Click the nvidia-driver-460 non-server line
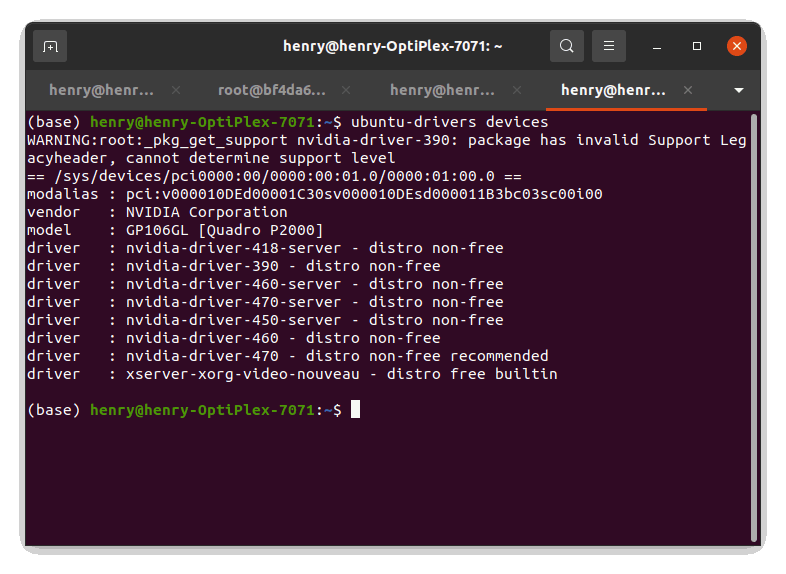The width and height of the screenshot is (786, 574). [x=234, y=339]
